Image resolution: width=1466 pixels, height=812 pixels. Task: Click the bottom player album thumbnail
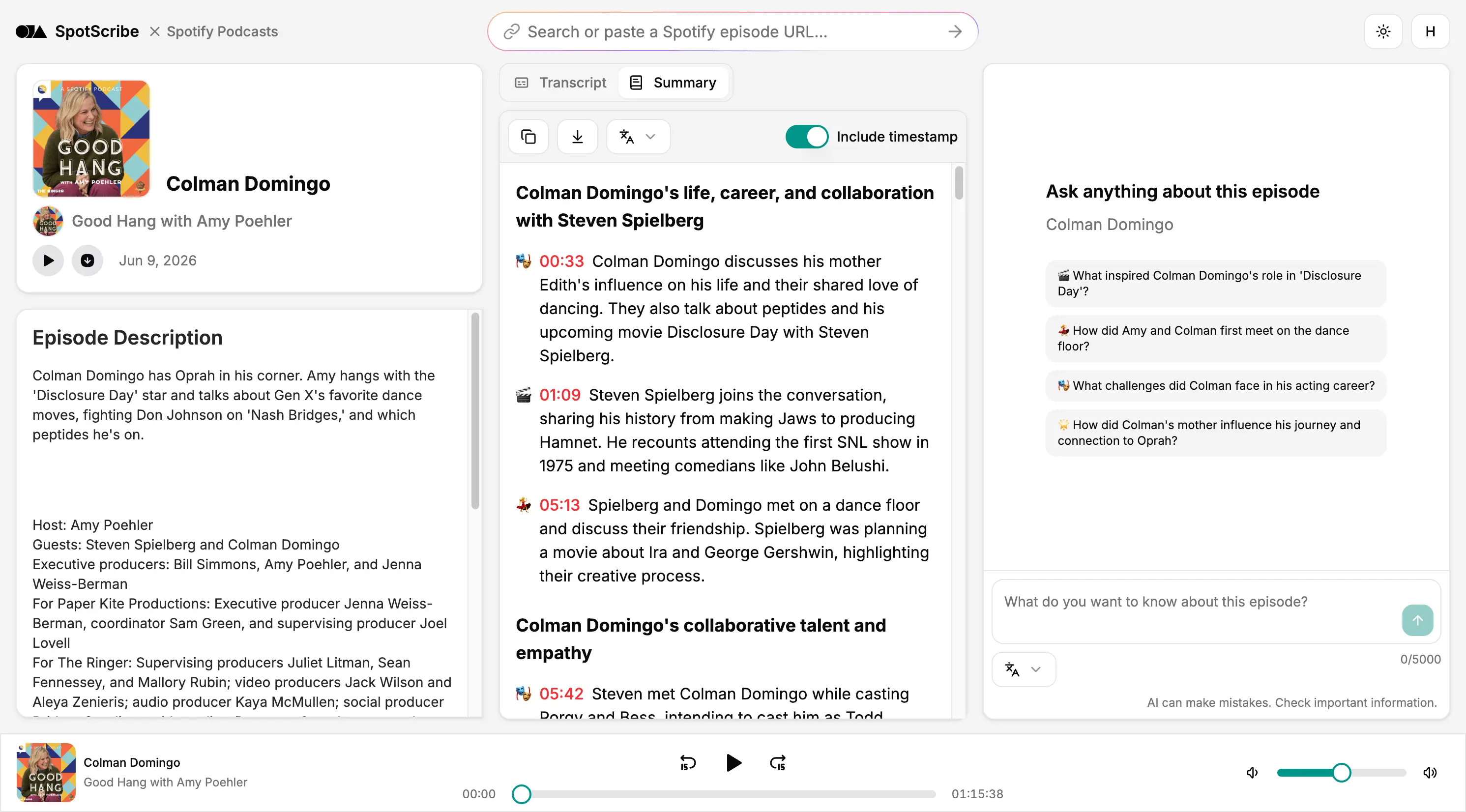[x=46, y=772]
